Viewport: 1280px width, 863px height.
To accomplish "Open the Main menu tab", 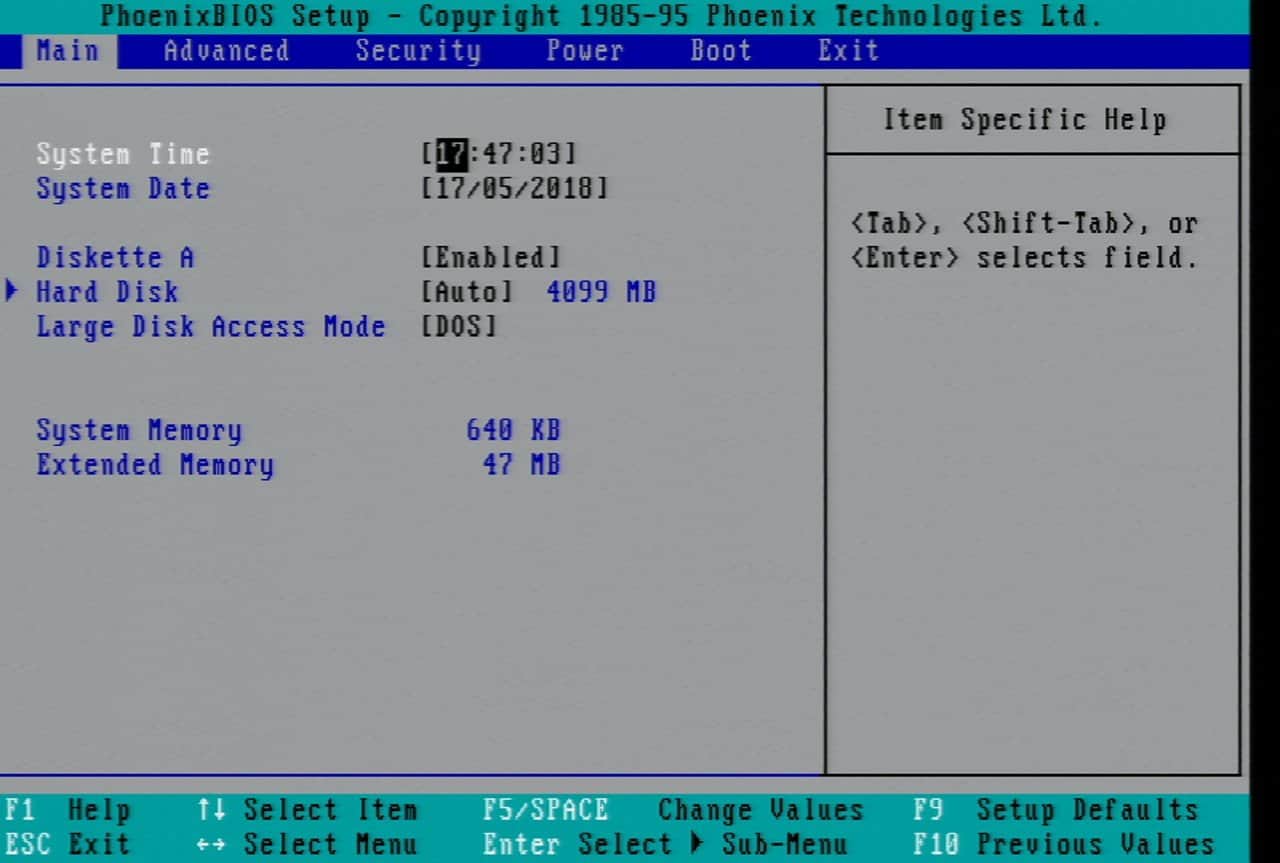I will (x=67, y=51).
